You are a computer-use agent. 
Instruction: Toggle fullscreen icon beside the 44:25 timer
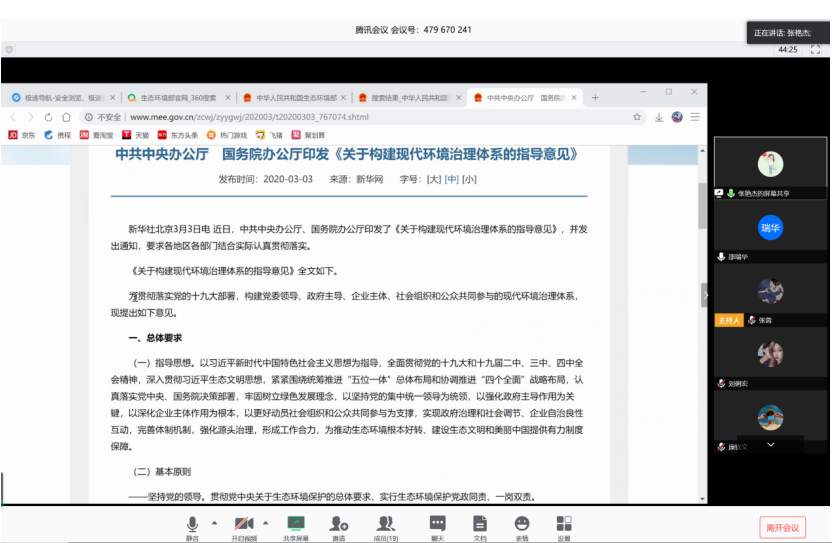click(815, 49)
